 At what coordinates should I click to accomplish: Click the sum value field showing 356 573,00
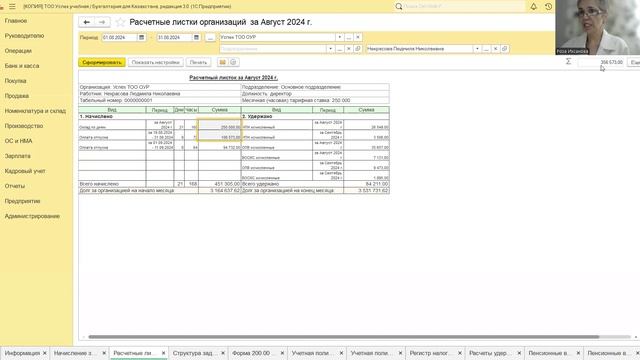click(x=601, y=62)
